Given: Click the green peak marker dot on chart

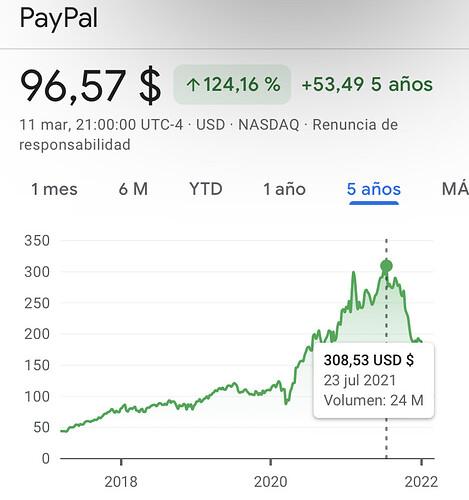Looking at the screenshot, I should coord(386,266).
